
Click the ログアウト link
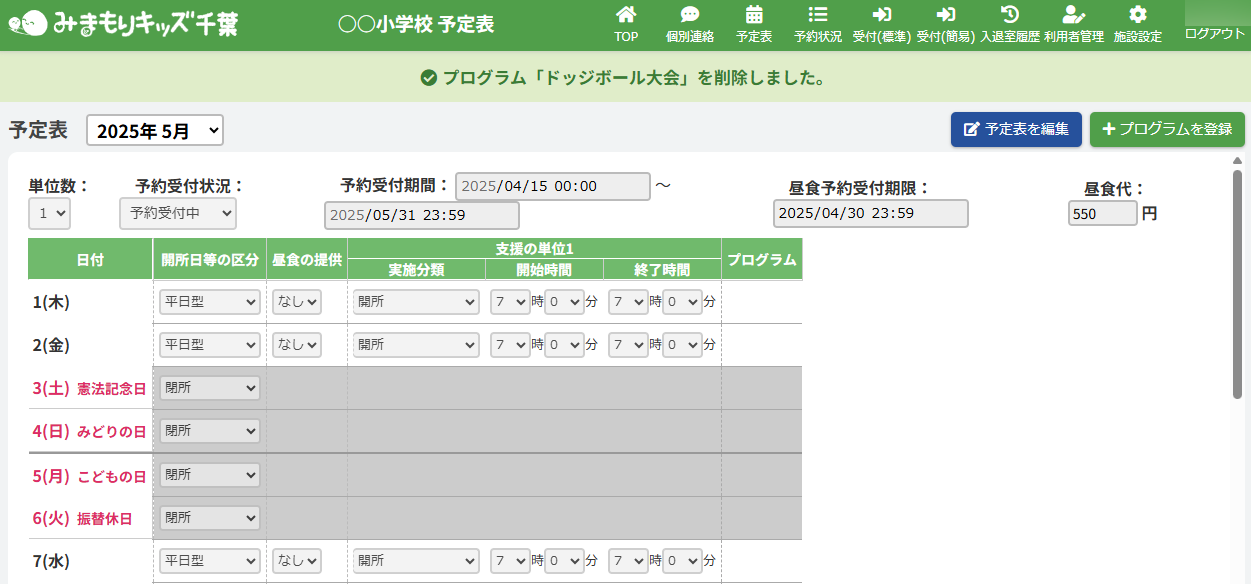[x=1214, y=33]
